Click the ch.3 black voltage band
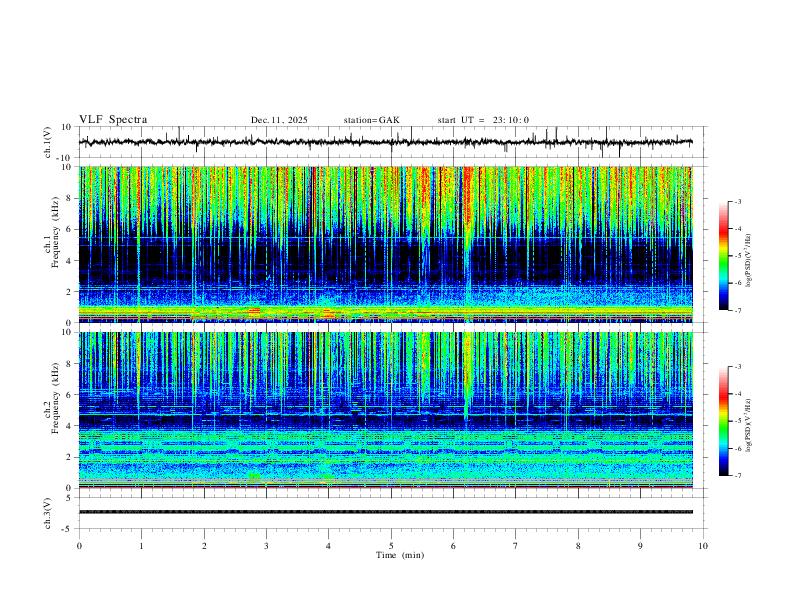Image resolution: width=792 pixels, height=612 pixels. coord(385,512)
